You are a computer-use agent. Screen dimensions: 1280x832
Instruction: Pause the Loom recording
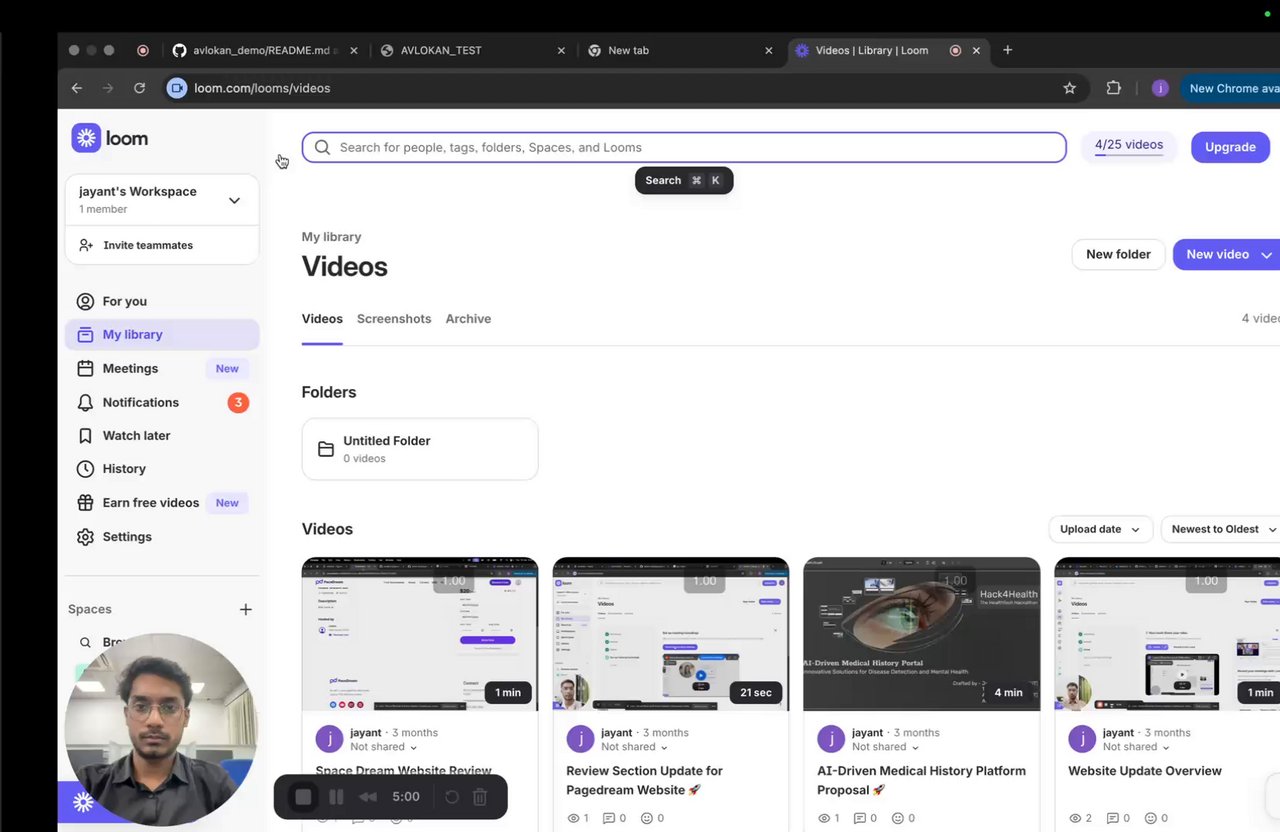point(337,797)
